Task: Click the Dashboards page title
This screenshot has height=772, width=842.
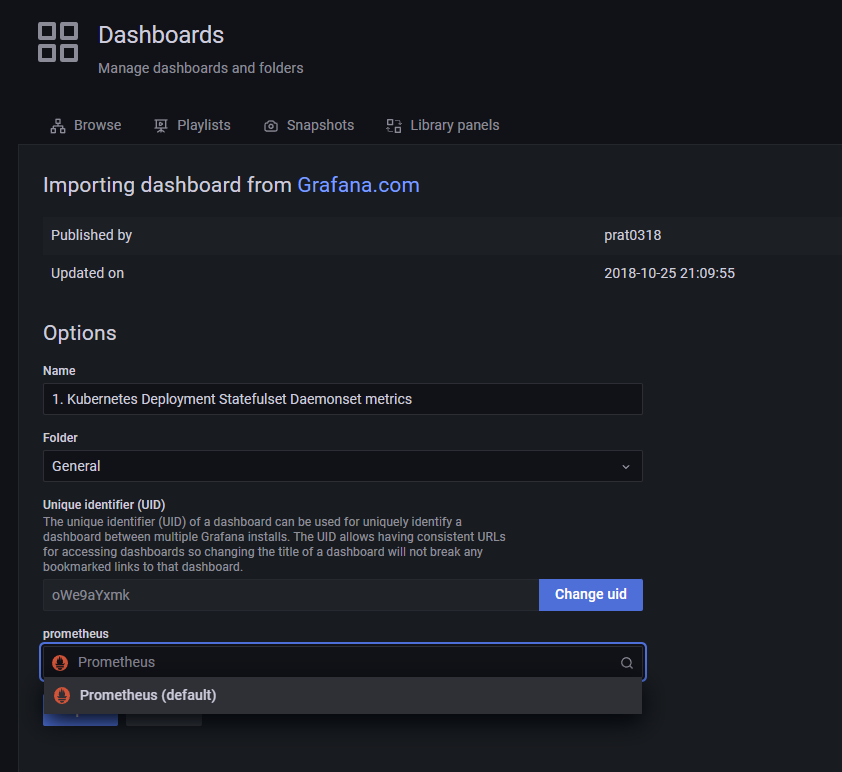Action: (x=161, y=35)
